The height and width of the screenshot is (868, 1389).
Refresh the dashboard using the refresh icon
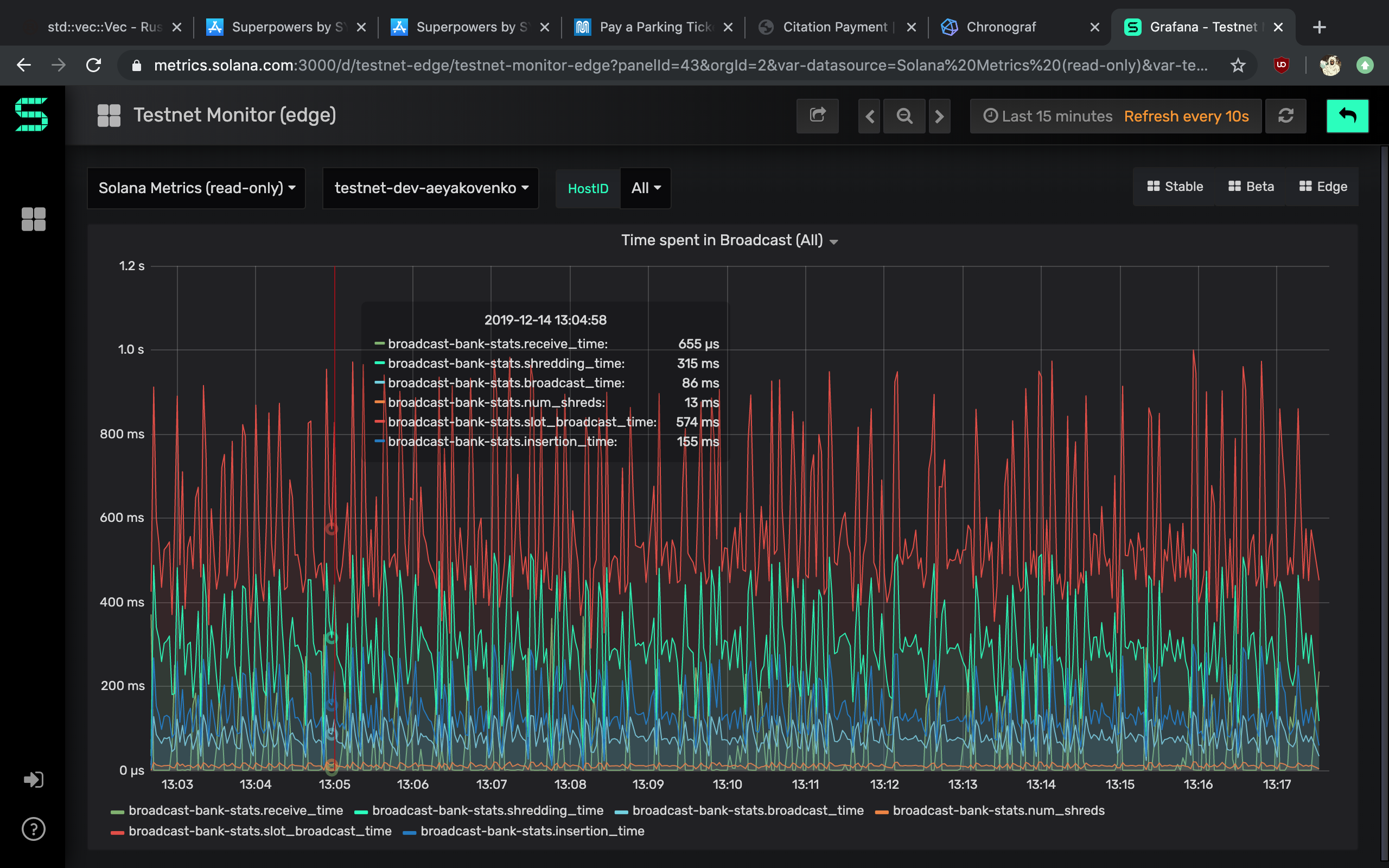coord(1285,116)
